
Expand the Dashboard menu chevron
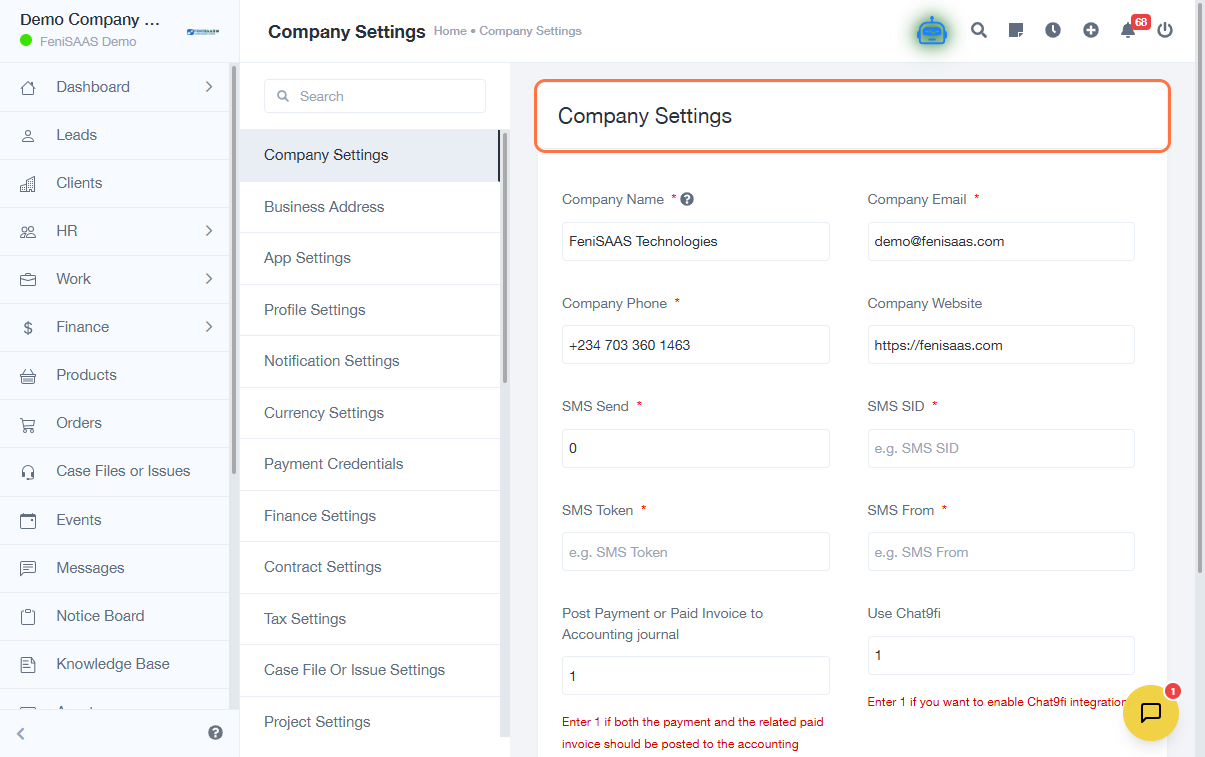[209, 87]
